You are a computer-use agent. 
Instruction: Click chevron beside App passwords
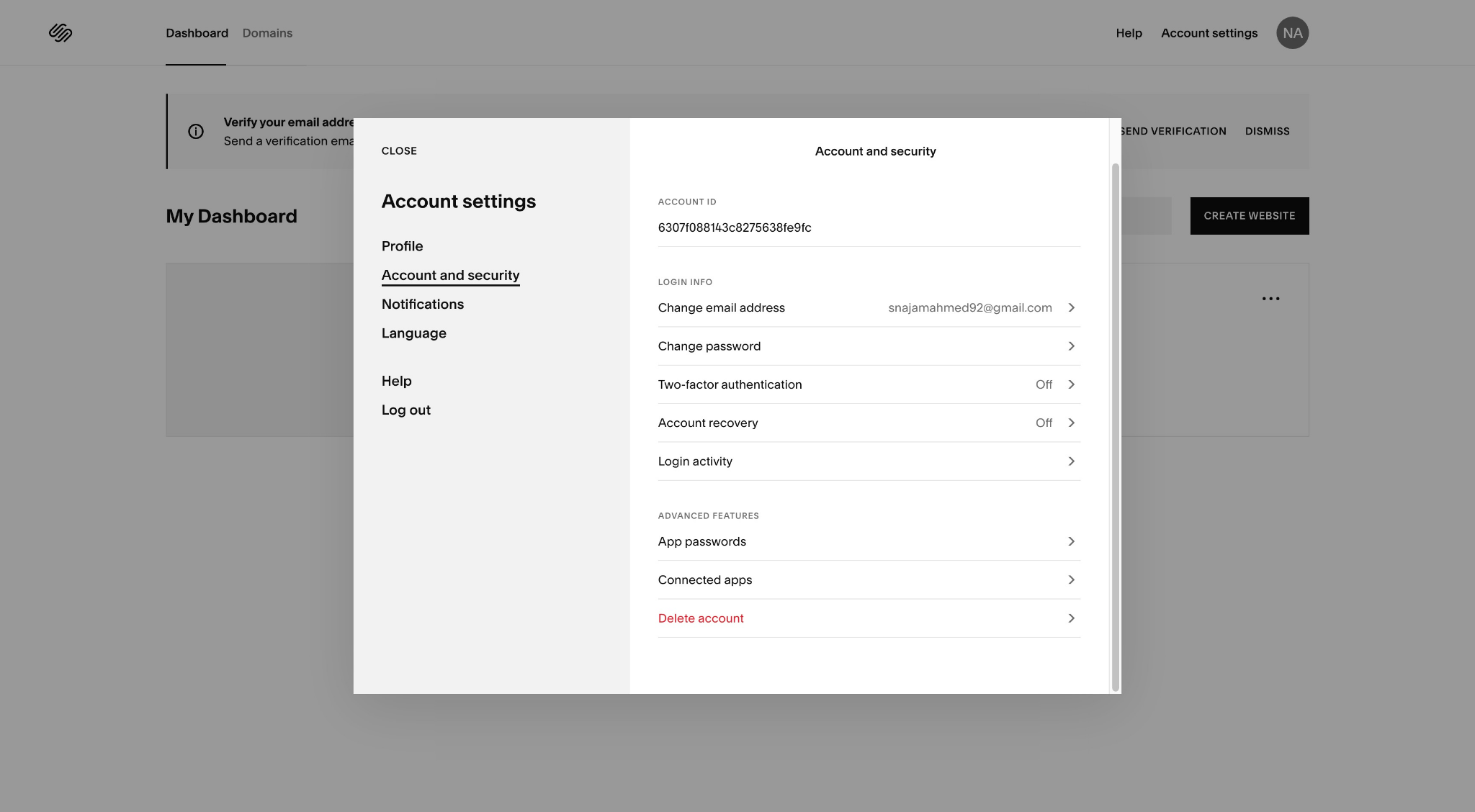[x=1071, y=541]
